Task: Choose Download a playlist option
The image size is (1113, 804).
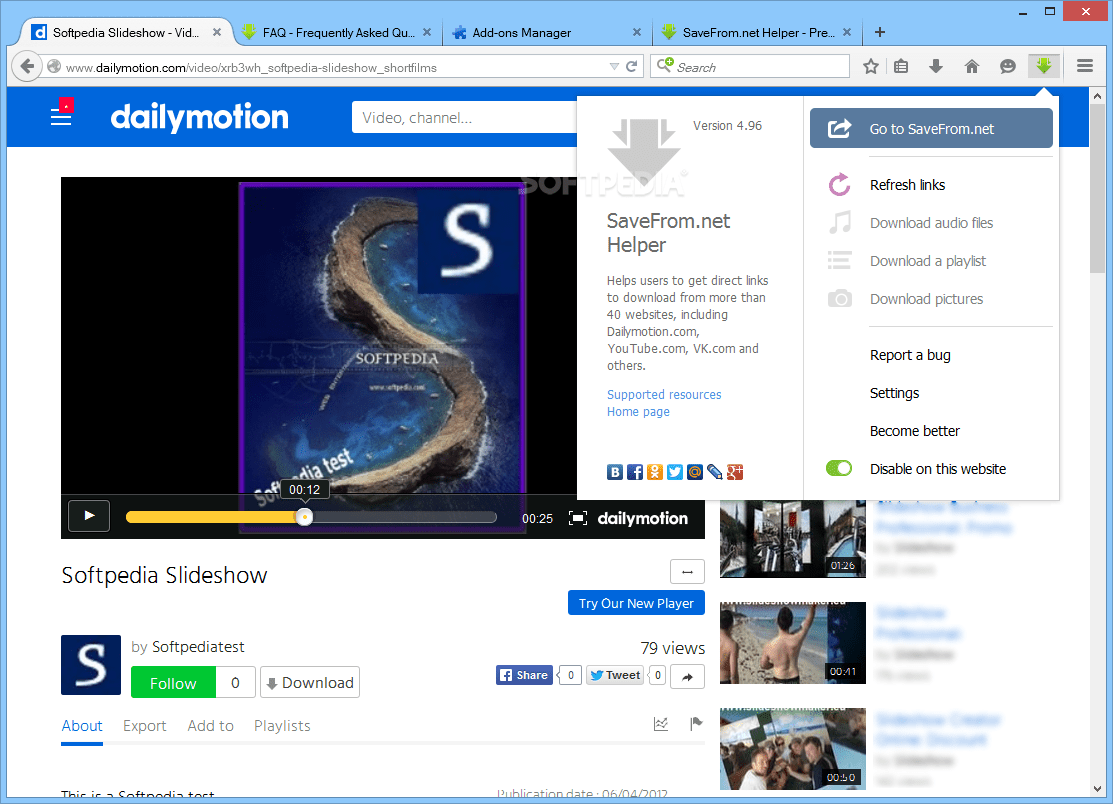Action: click(x=928, y=261)
